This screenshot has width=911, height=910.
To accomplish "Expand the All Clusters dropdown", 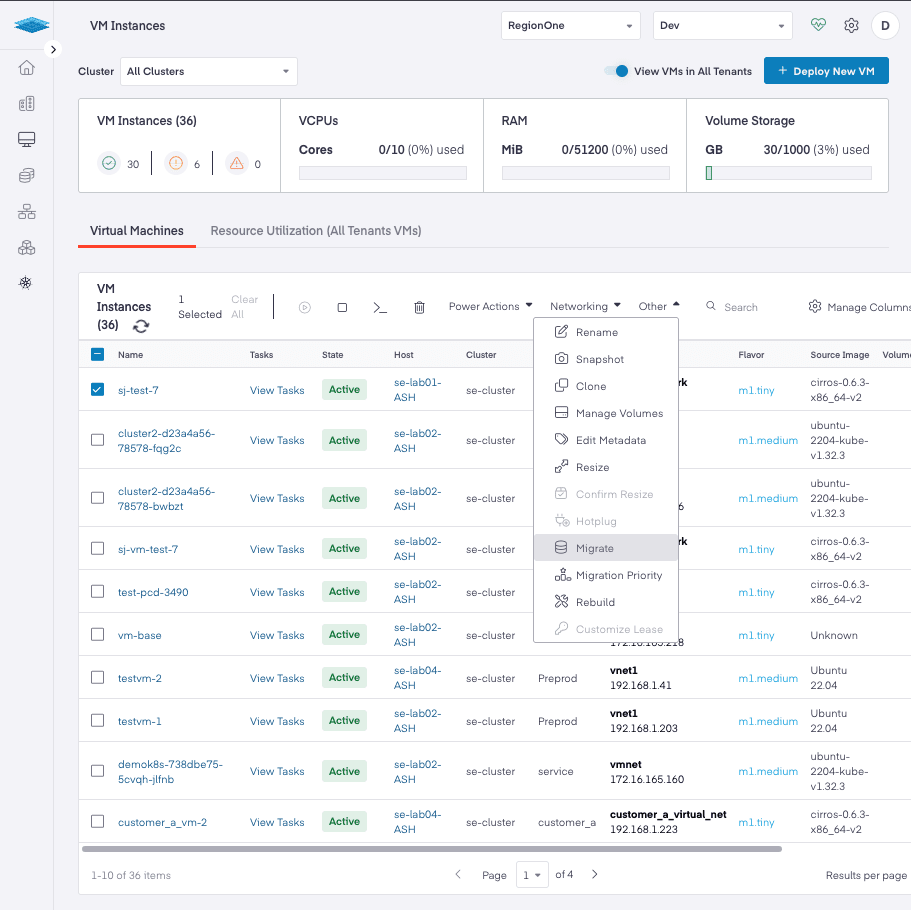I will point(209,71).
